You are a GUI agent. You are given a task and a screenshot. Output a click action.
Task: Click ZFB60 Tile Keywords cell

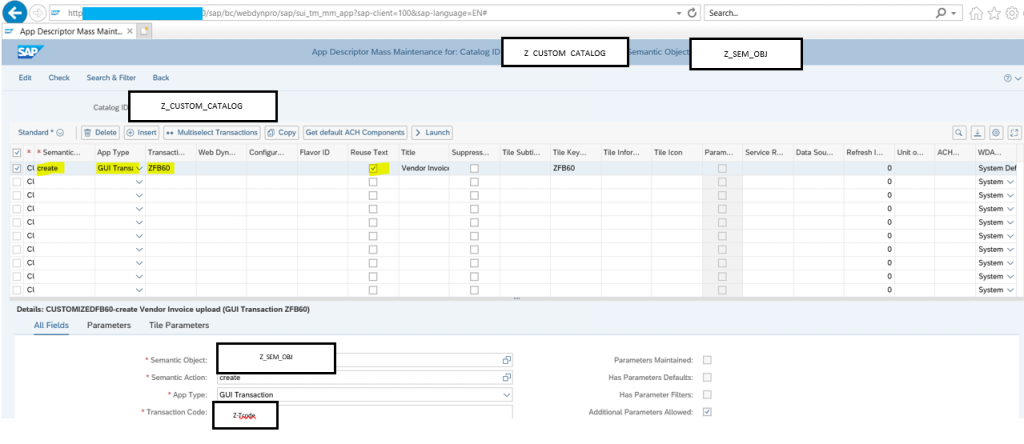coord(575,168)
